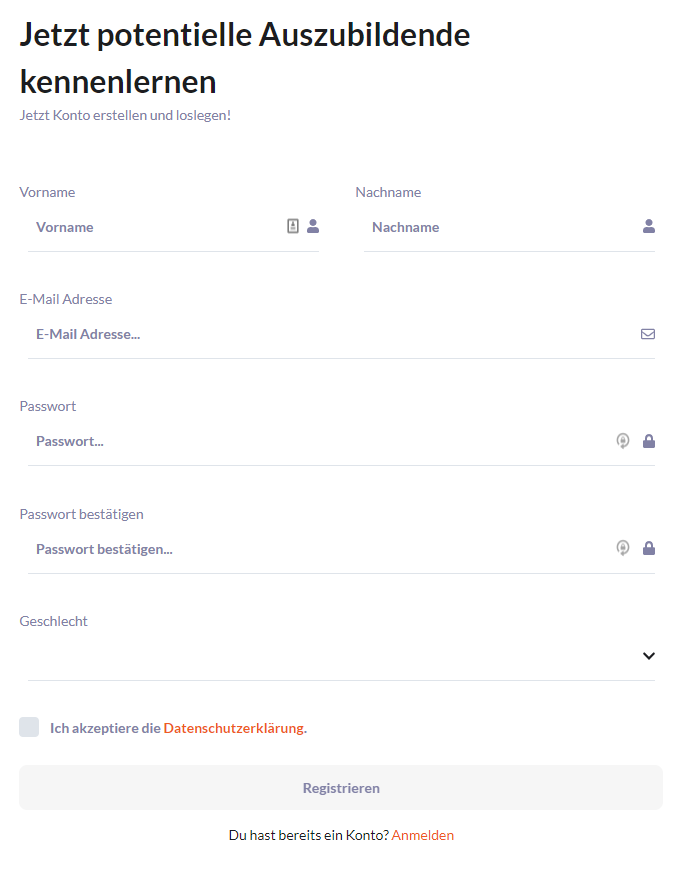
Task: Click the envelope icon in E-Mail field
Action: coord(648,334)
